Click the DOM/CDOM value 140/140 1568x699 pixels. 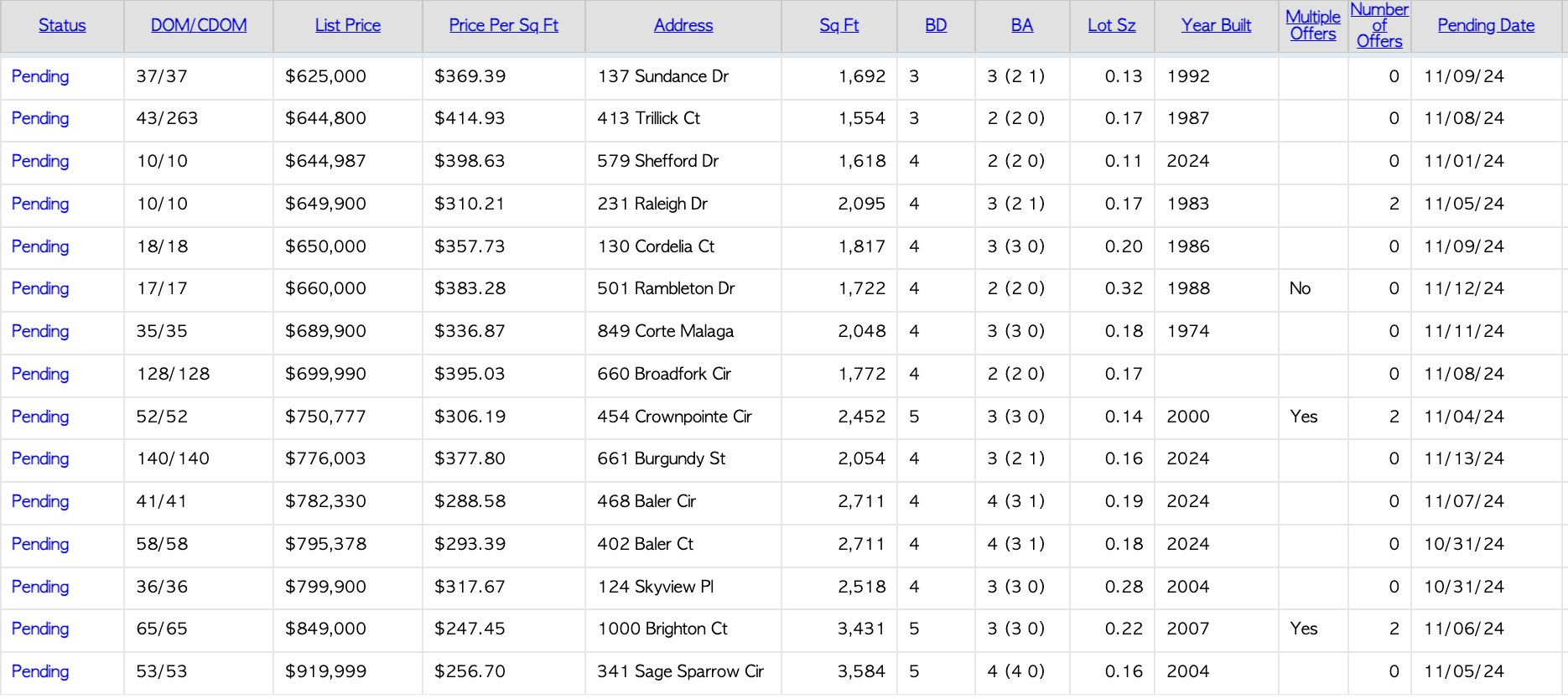(174, 458)
